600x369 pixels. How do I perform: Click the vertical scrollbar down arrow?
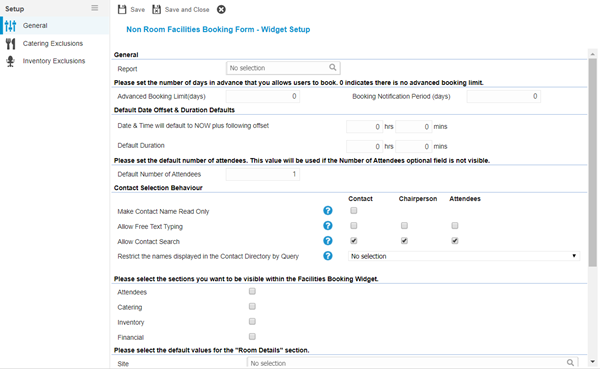tap(592, 361)
